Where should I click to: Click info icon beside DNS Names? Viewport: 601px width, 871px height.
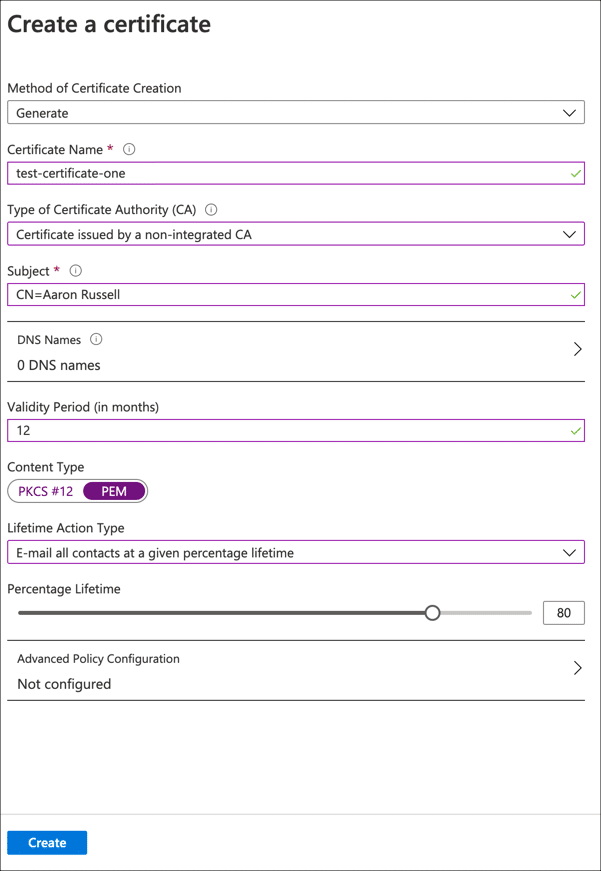[96, 340]
